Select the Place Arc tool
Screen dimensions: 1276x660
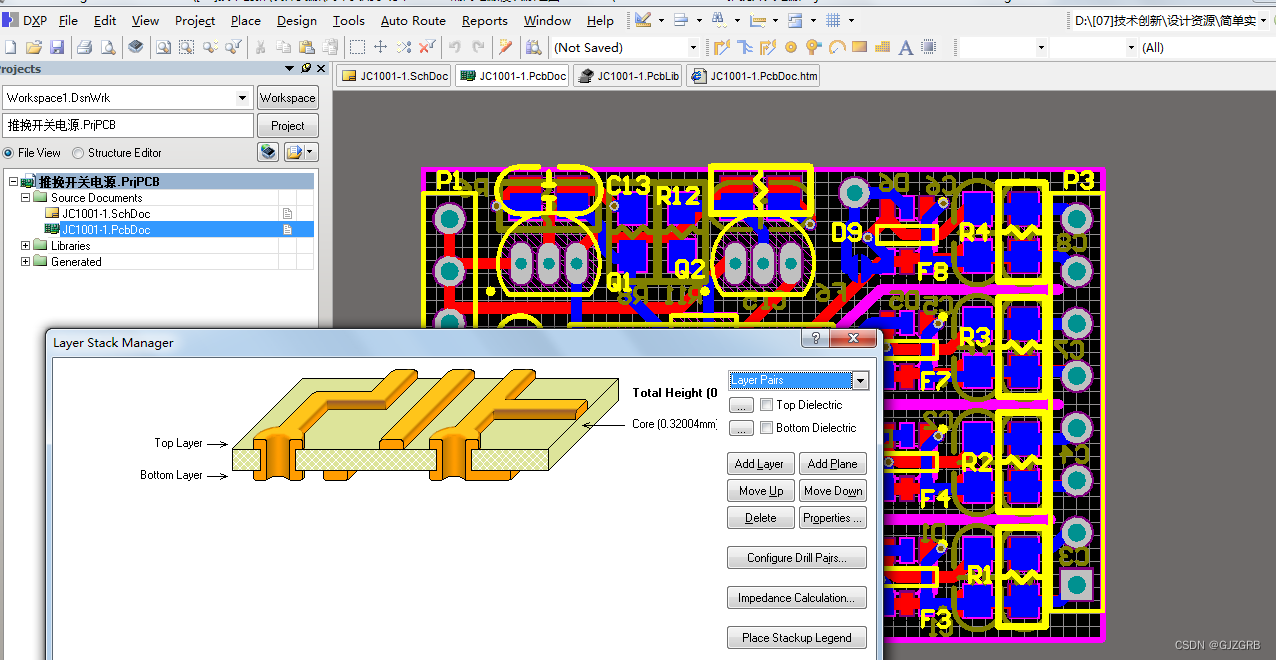837,46
